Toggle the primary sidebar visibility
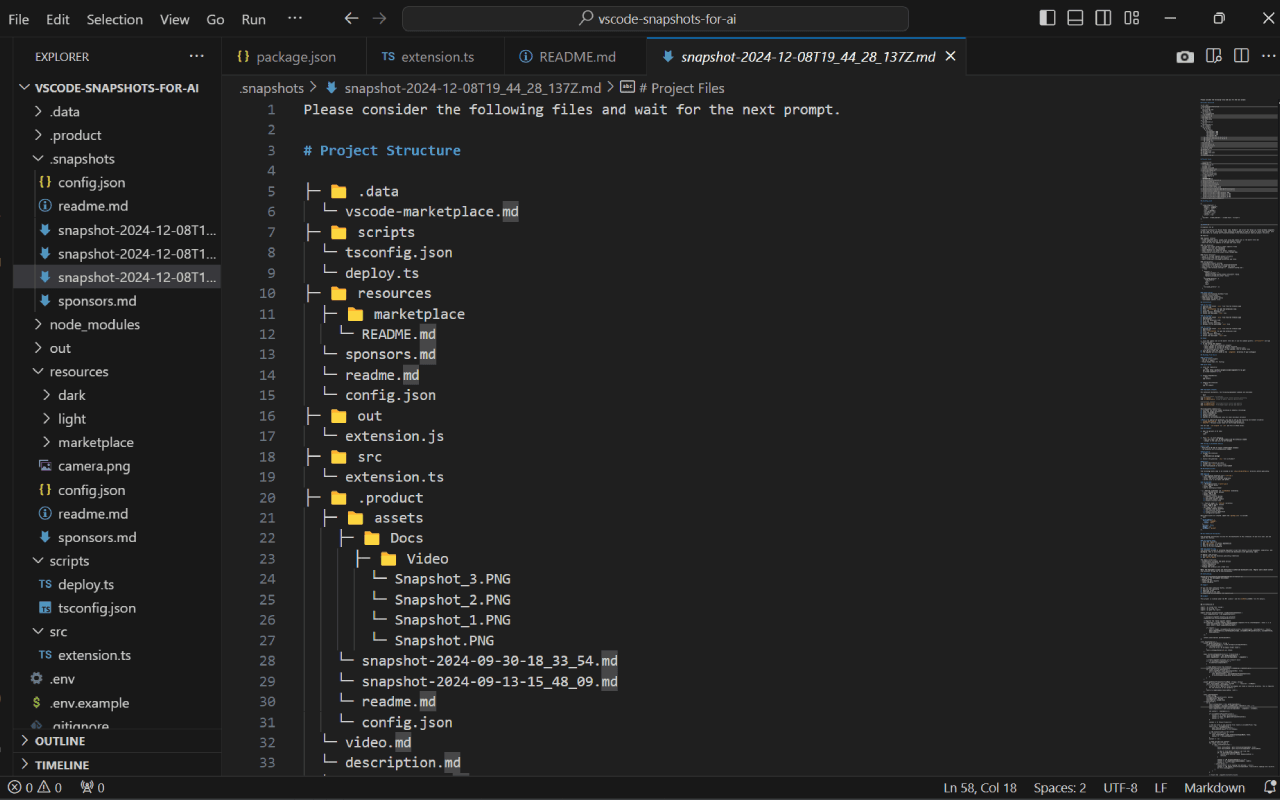This screenshot has width=1280, height=800. point(1047,18)
